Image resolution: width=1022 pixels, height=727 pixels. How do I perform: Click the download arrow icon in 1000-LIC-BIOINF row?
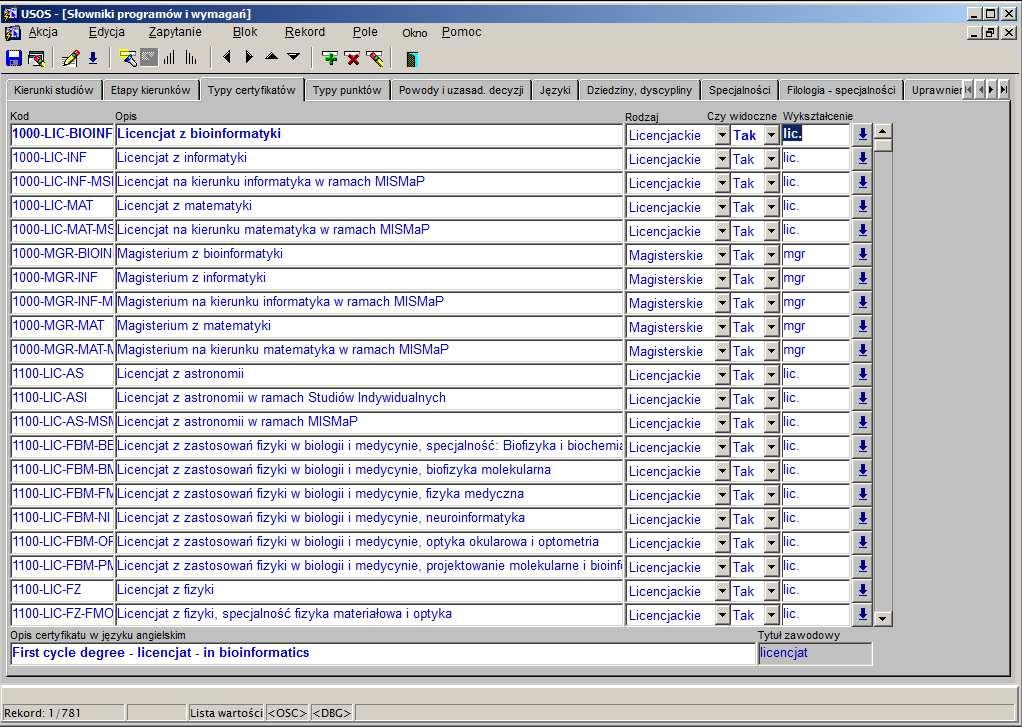[862, 135]
